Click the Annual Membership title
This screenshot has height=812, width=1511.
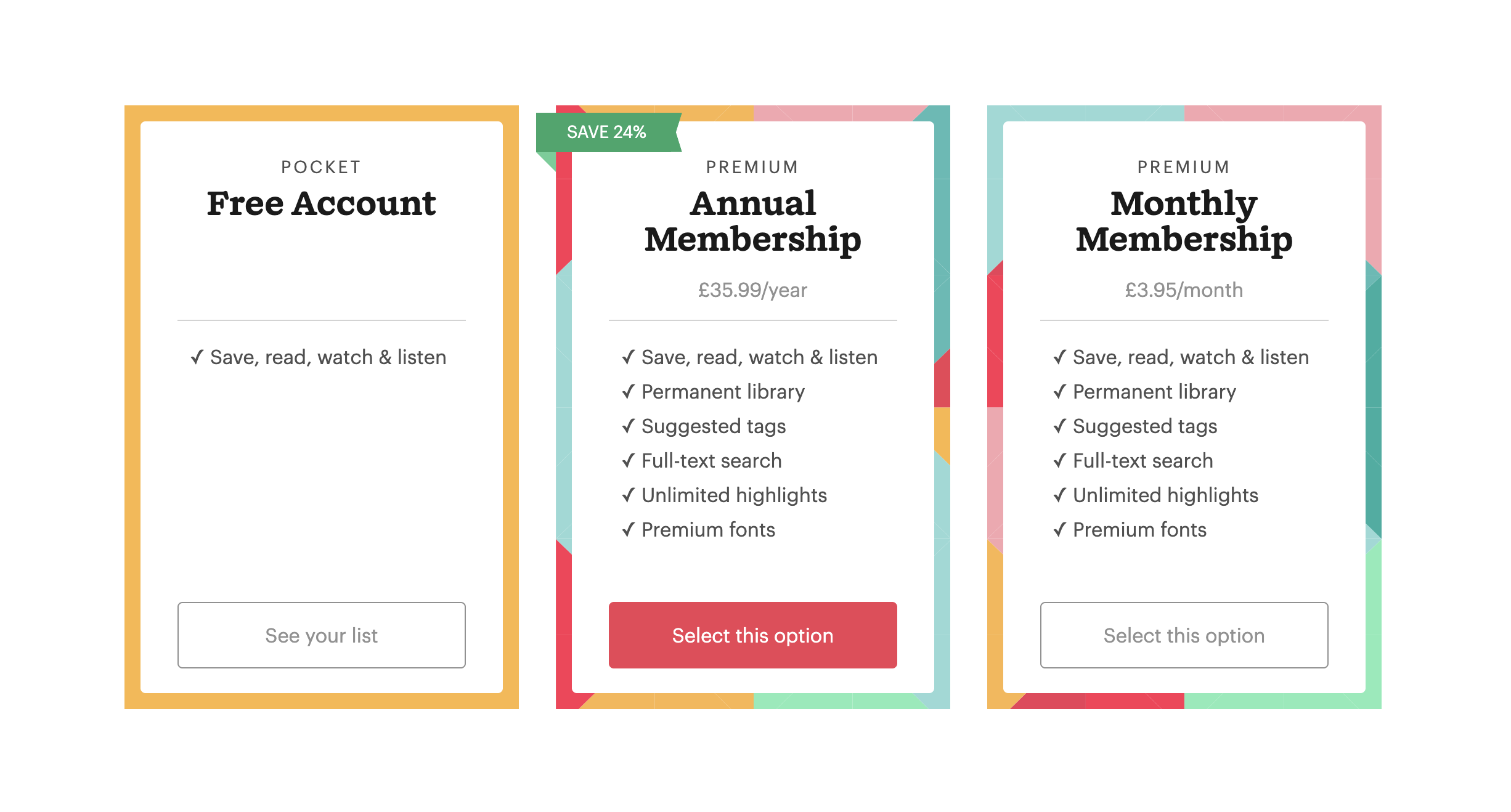click(x=752, y=221)
